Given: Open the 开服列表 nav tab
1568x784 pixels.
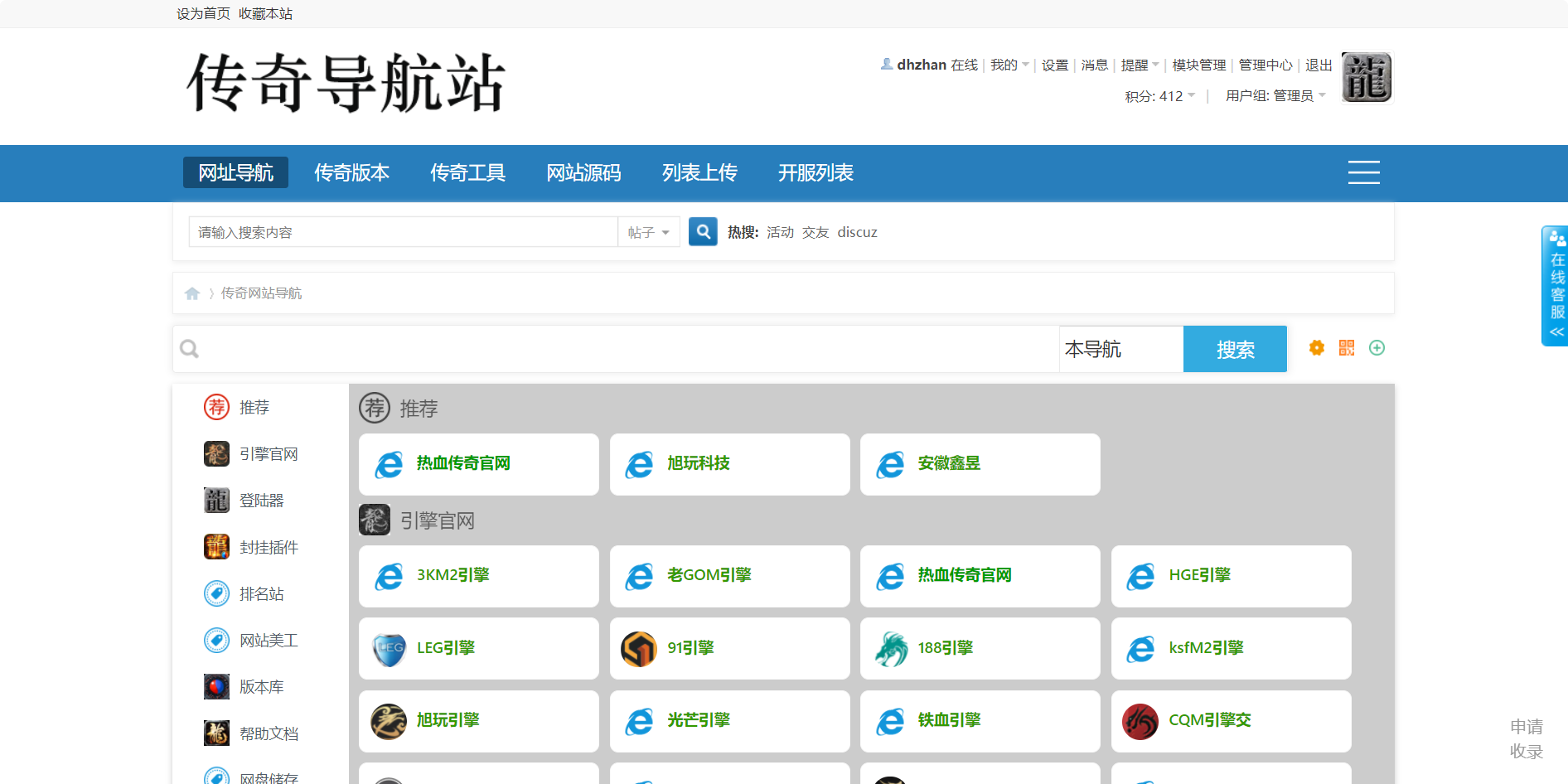Looking at the screenshot, I should (x=815, y=172).
